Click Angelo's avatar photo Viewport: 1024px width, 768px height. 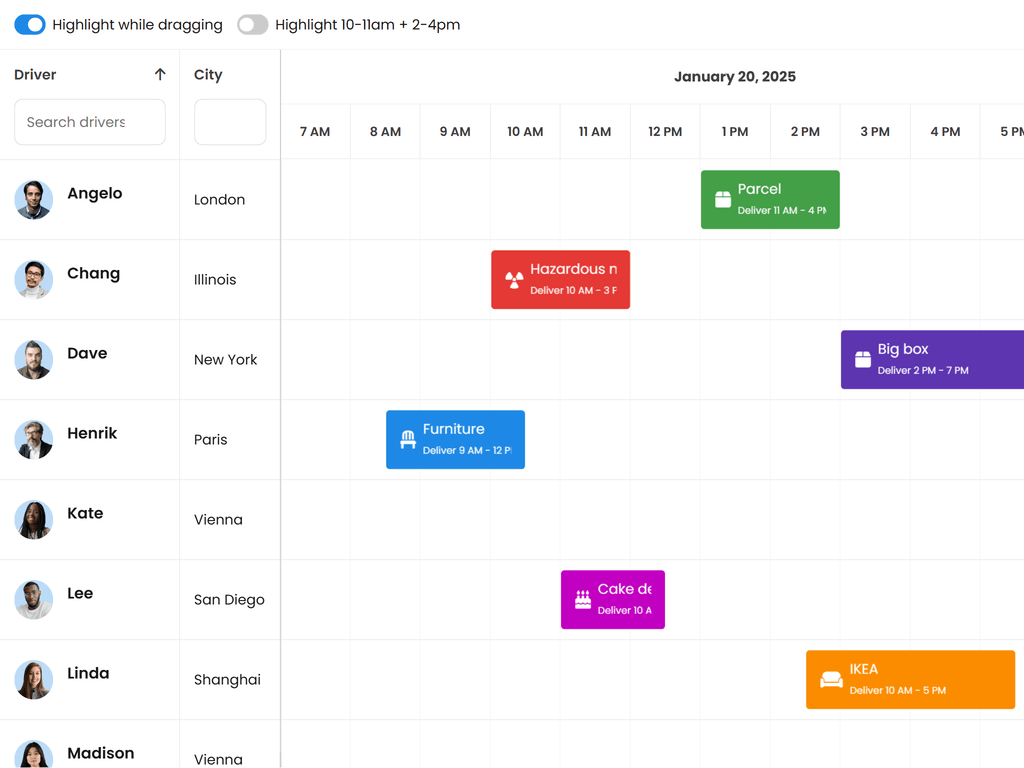[34, 200]
